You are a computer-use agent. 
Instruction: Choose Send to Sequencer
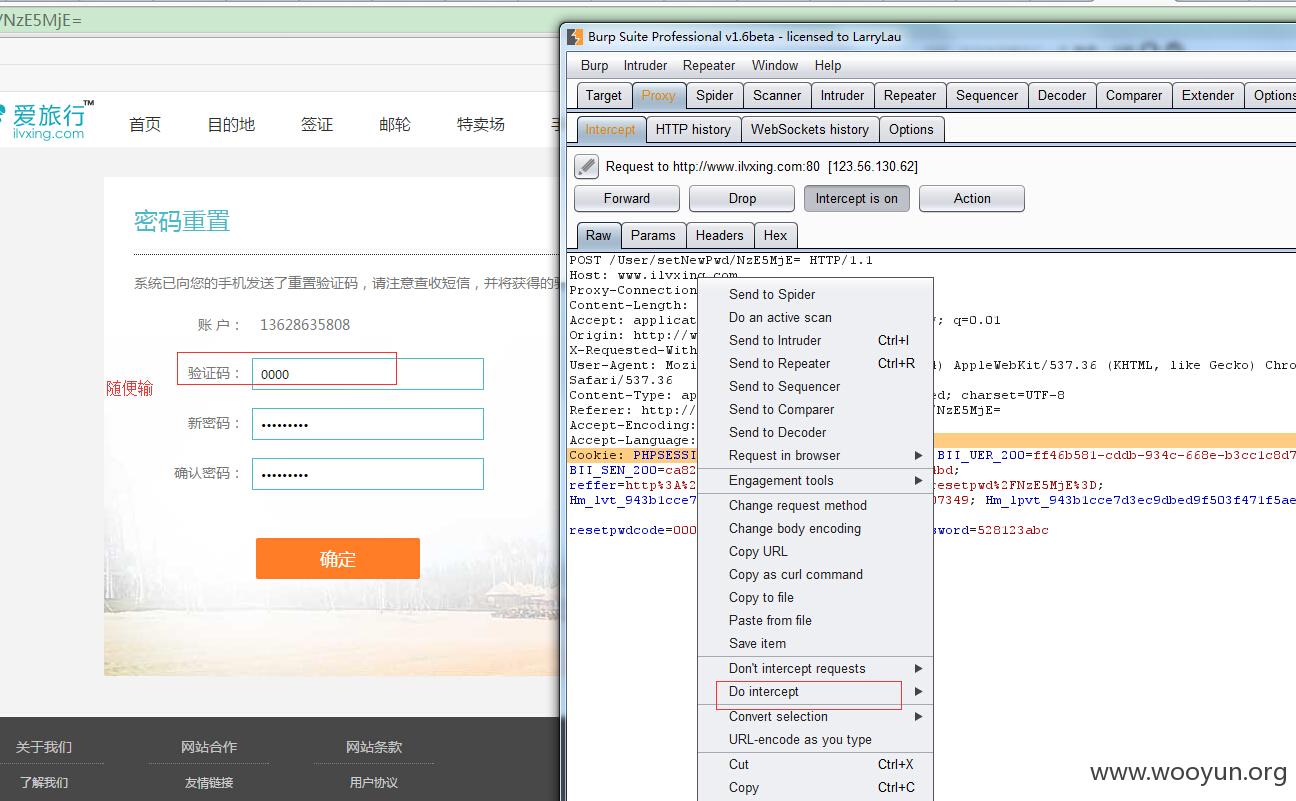pos(815,386)
